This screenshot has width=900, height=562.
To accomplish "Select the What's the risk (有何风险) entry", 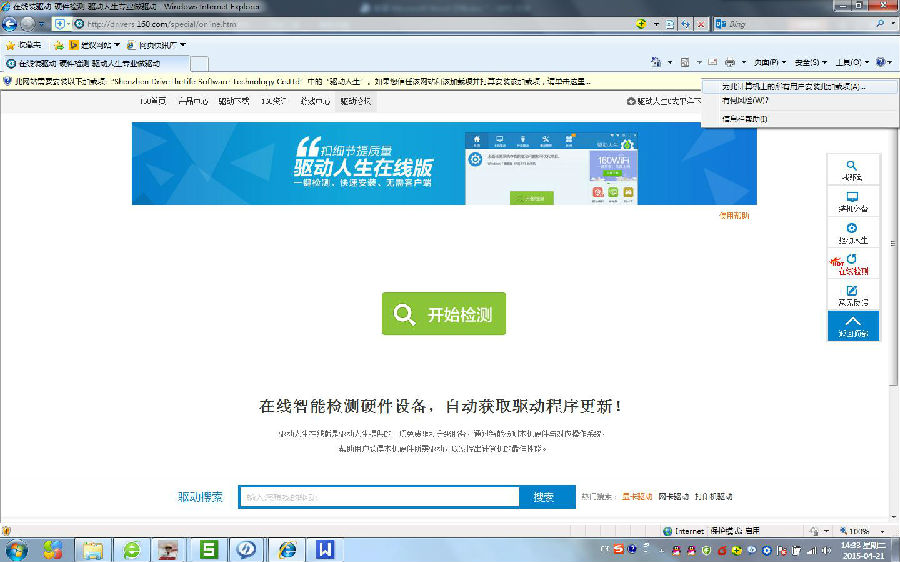I will point(800,100).
